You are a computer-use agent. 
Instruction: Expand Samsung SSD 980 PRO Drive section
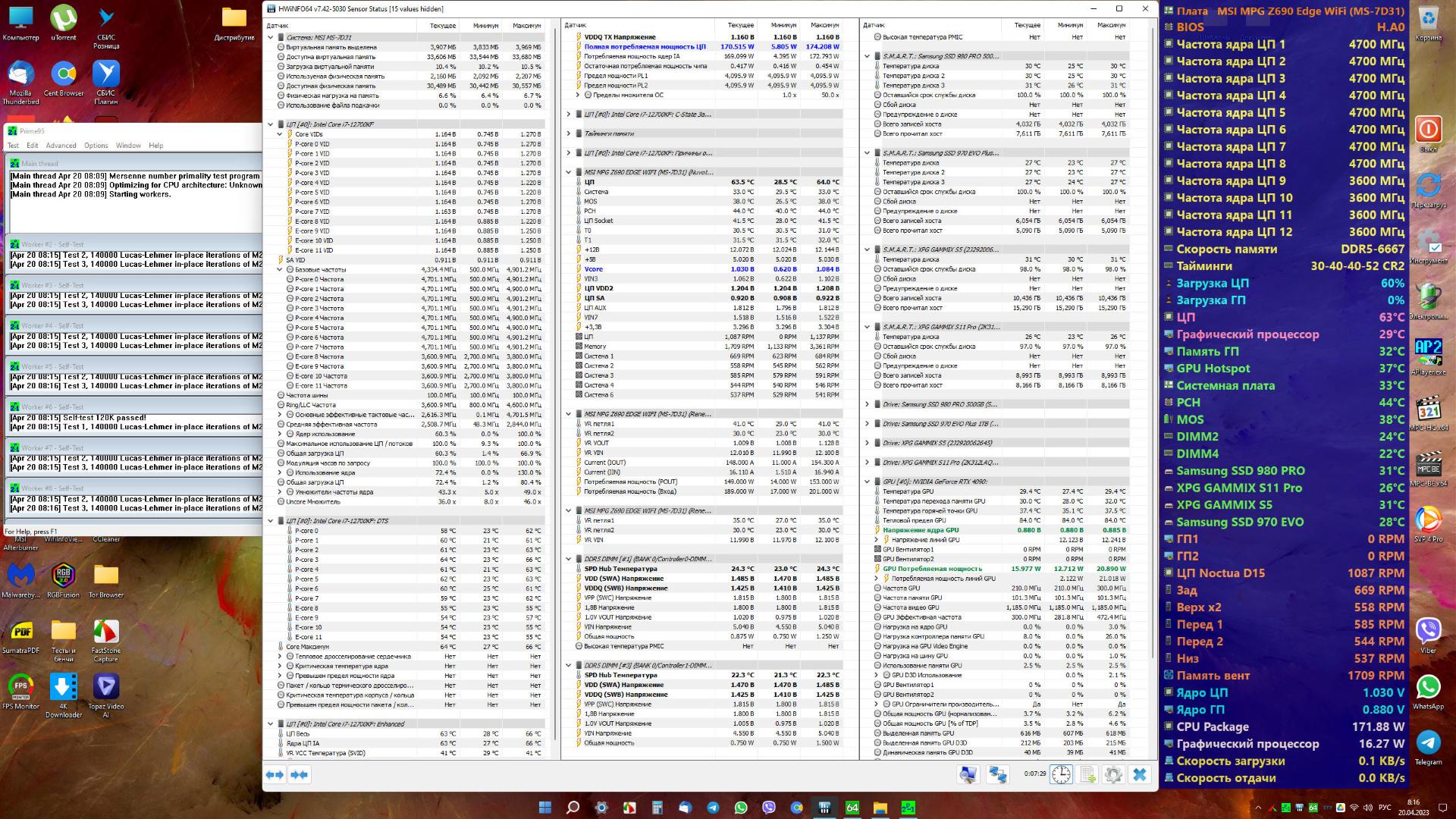pyautogui.click(x=867, y=404)
